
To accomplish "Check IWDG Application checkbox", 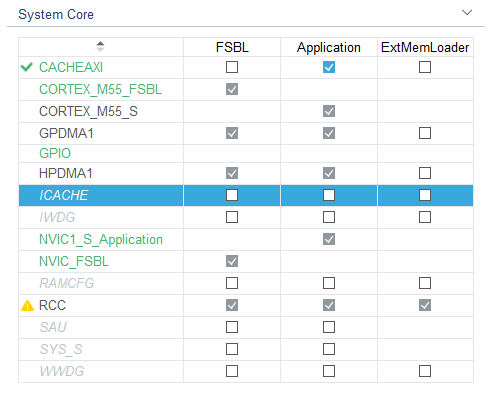I will pyautogui.click(x=329, y=217).
